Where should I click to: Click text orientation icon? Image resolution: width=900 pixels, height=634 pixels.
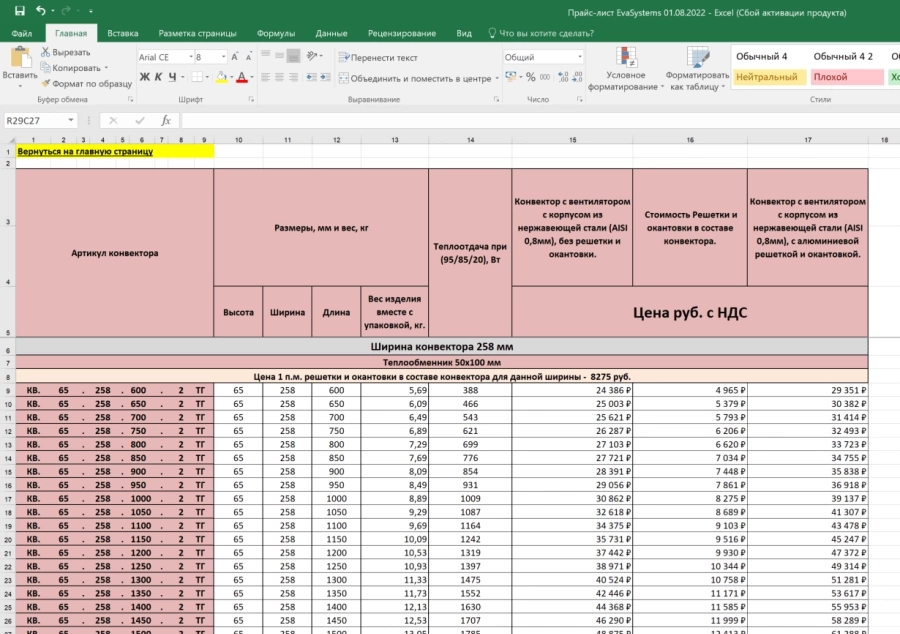pos(312,56)
